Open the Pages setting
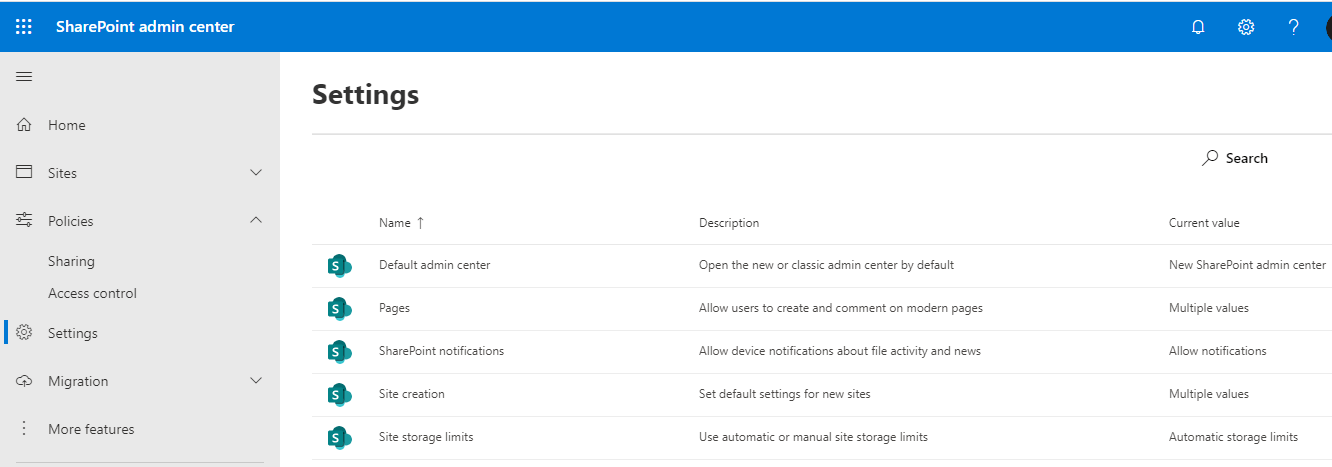This screenshot has height=467, width=1332. pos(394,308)
